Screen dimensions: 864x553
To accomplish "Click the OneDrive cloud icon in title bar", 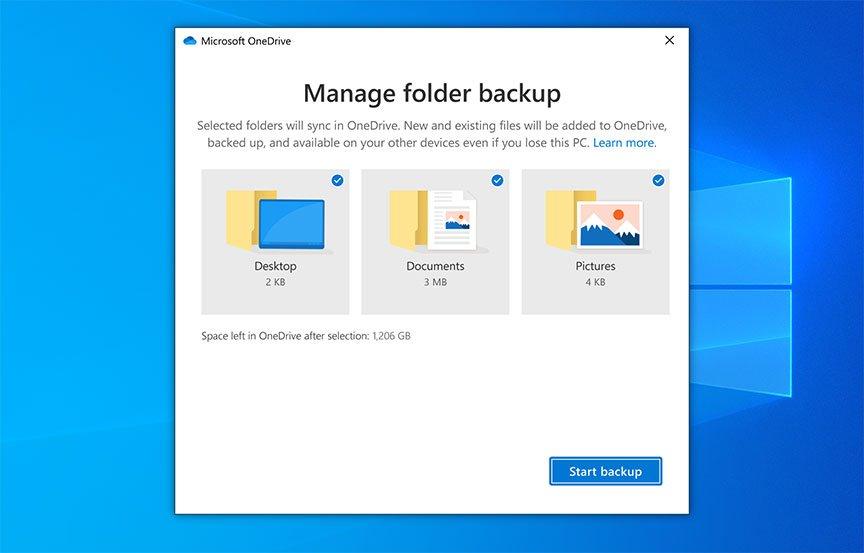I will coord(190,41).
